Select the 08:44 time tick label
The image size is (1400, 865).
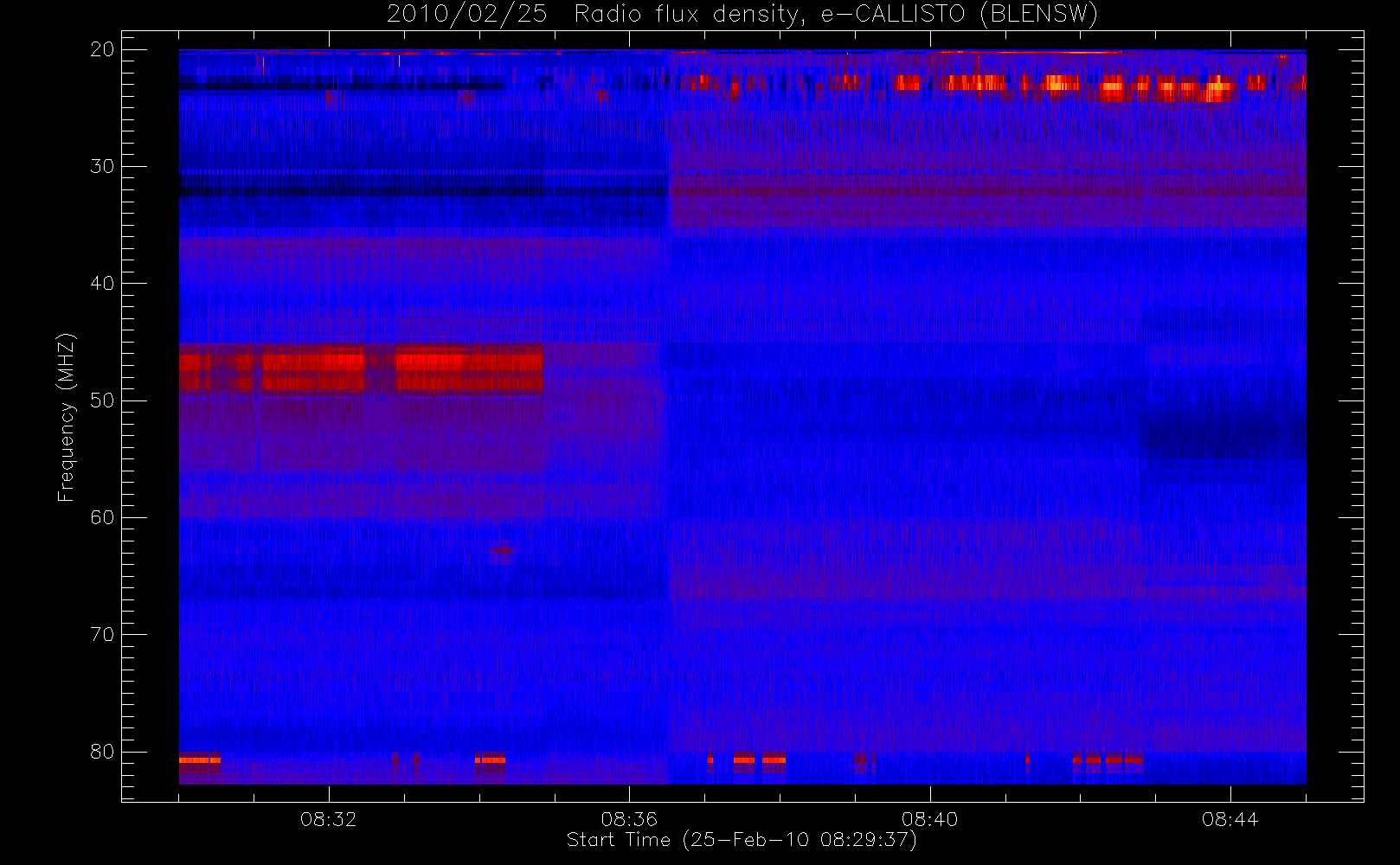click(1230, 819)
